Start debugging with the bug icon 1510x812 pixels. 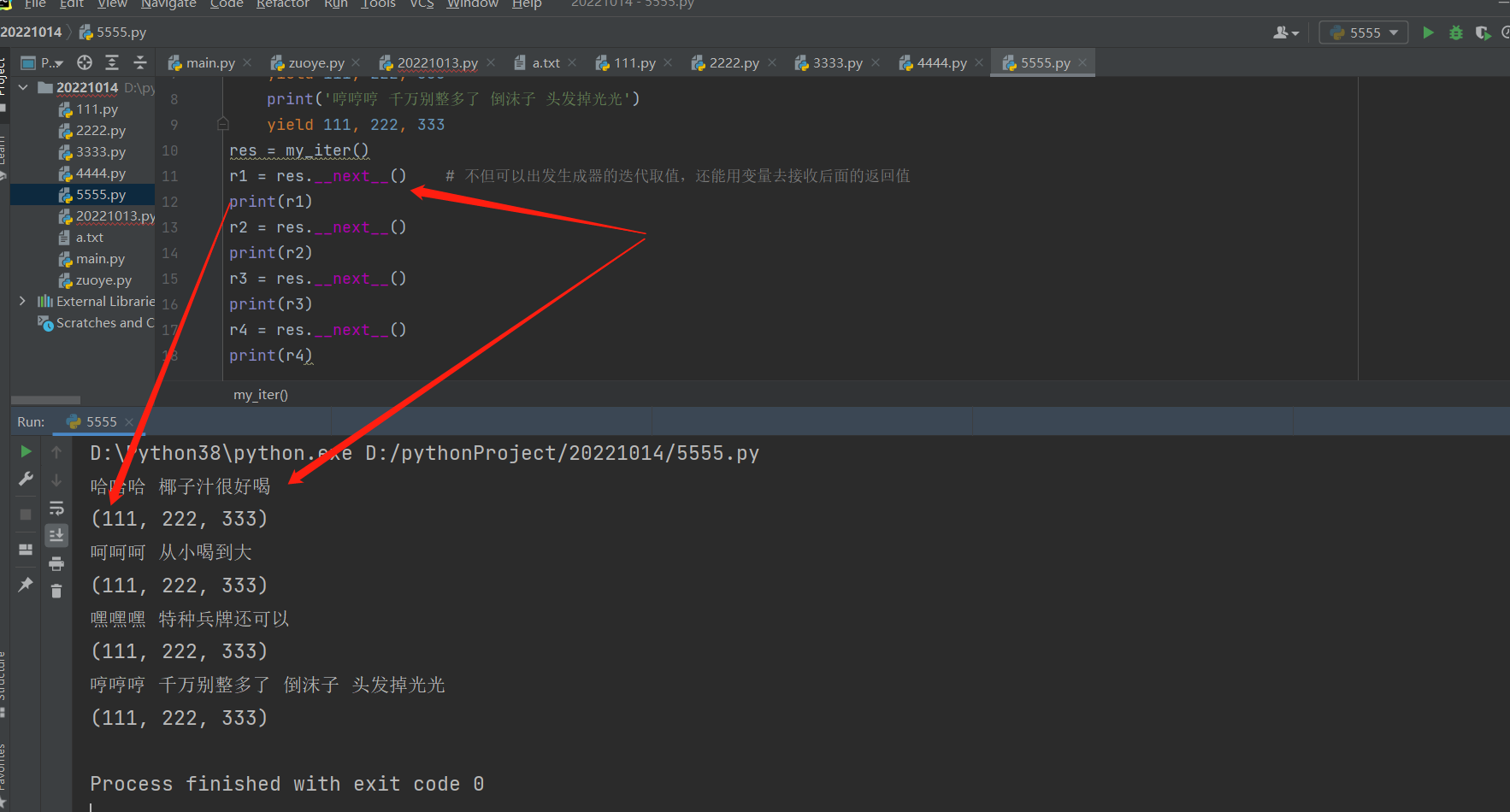point(1455,32)
